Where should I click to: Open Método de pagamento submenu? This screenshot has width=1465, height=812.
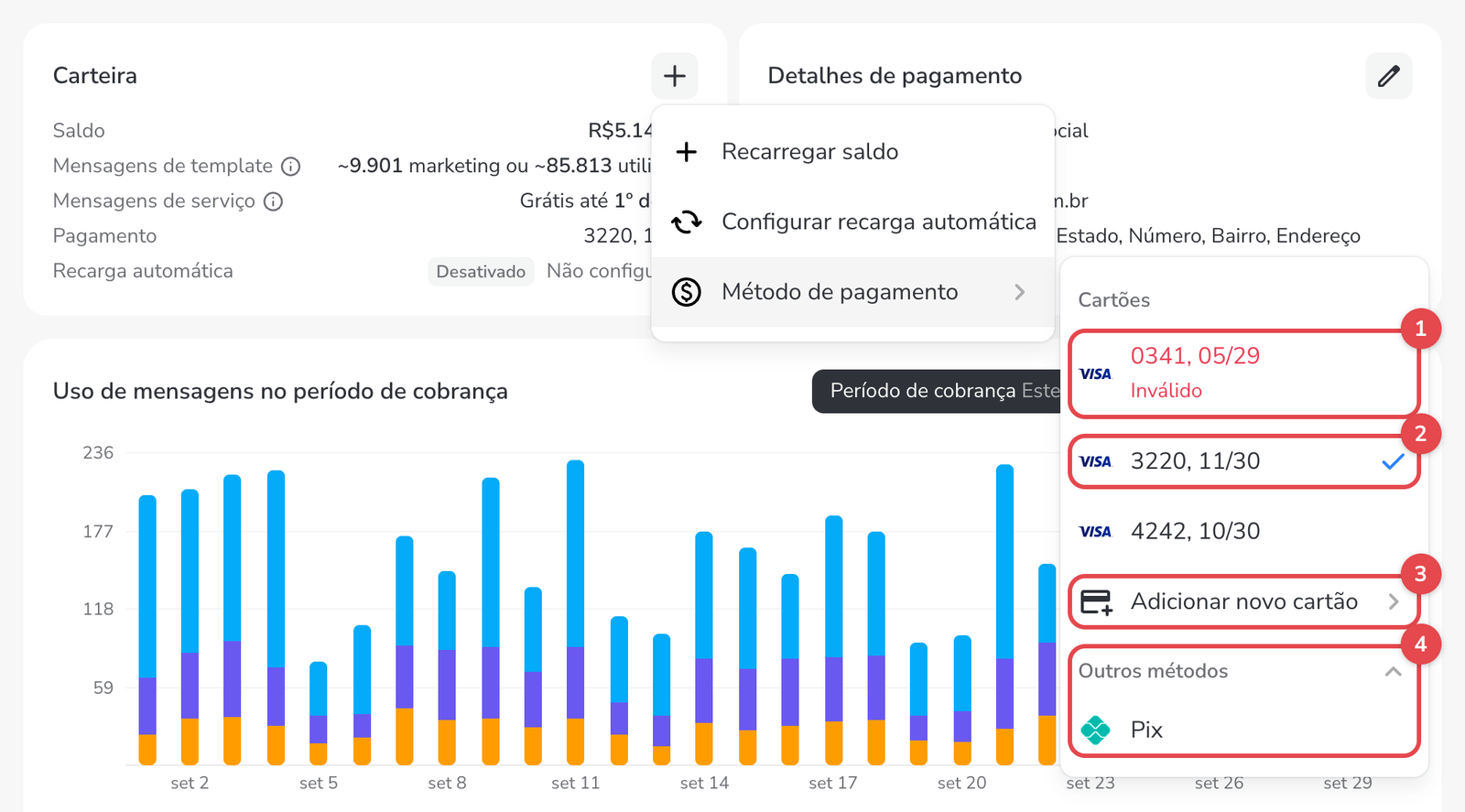pos(852,292)
